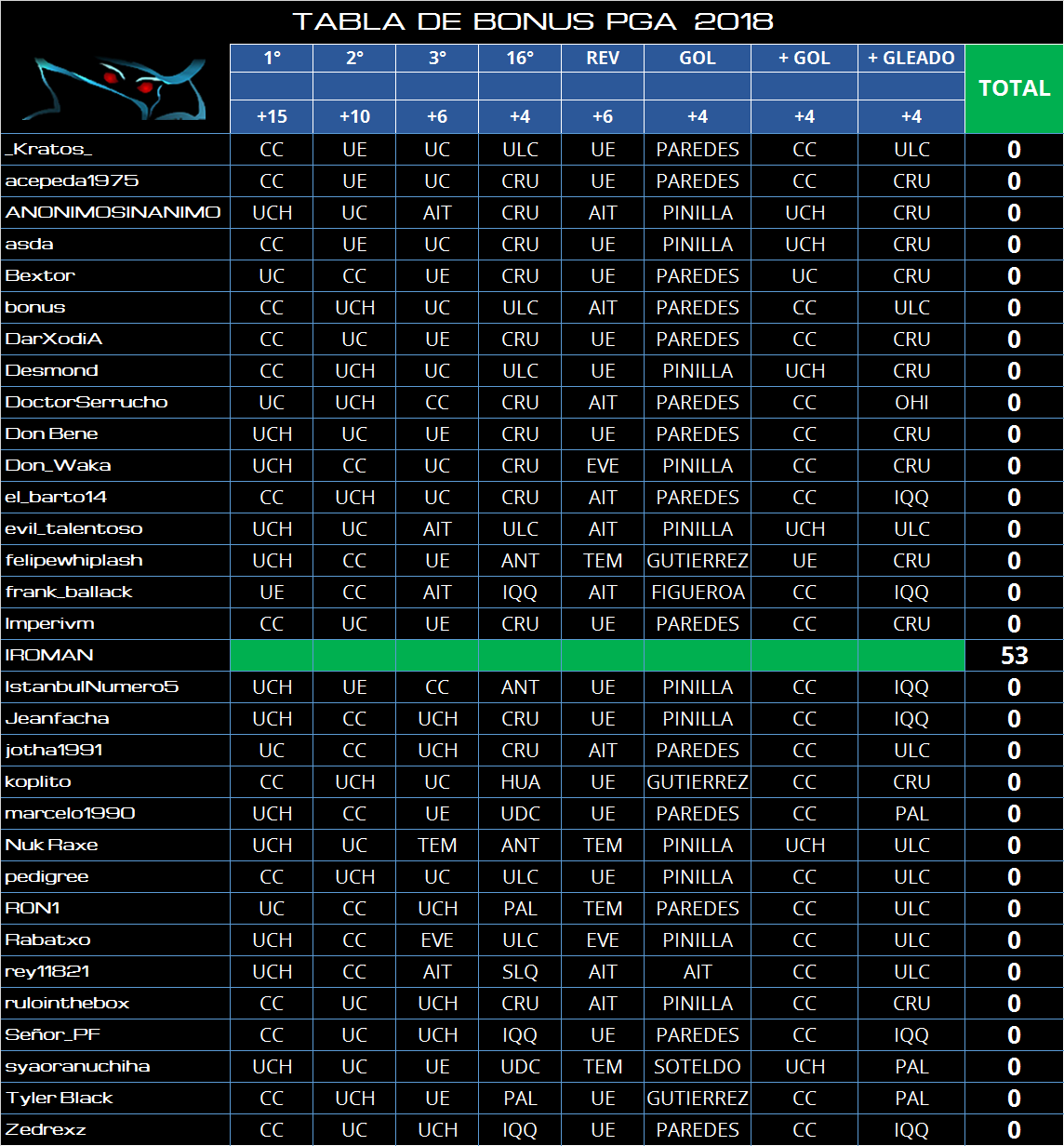Select player name RON1
This screenshot has width=1064, height=1146.
33,909
